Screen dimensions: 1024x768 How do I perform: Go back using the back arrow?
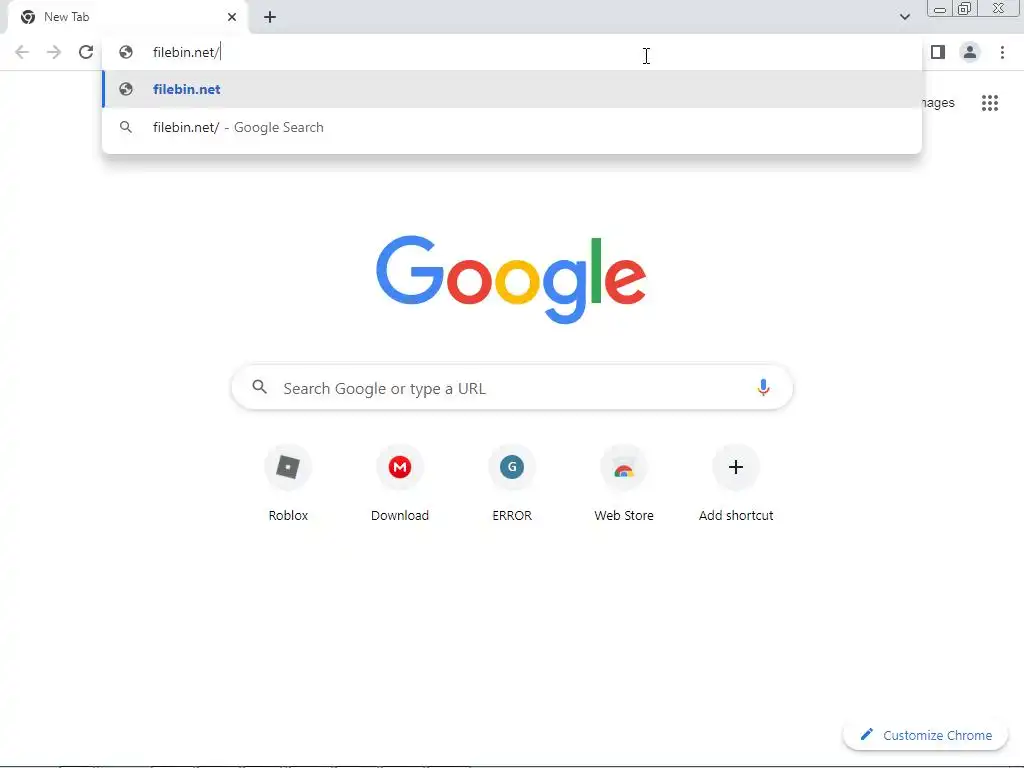click(x=22, y=52)
